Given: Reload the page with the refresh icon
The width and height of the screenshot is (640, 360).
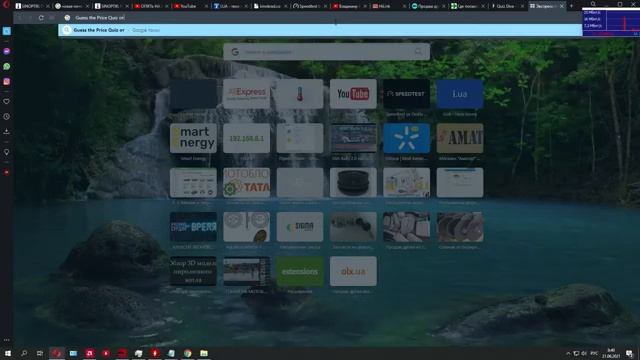Looking at the screenshot, I should pyautogui.click(x=41, y=18).
